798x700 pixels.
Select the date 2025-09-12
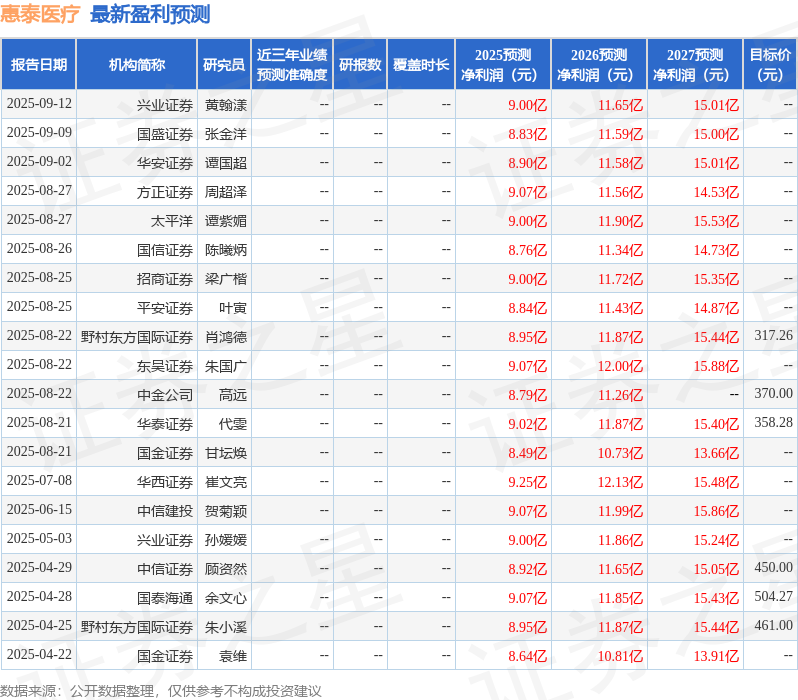39,104
